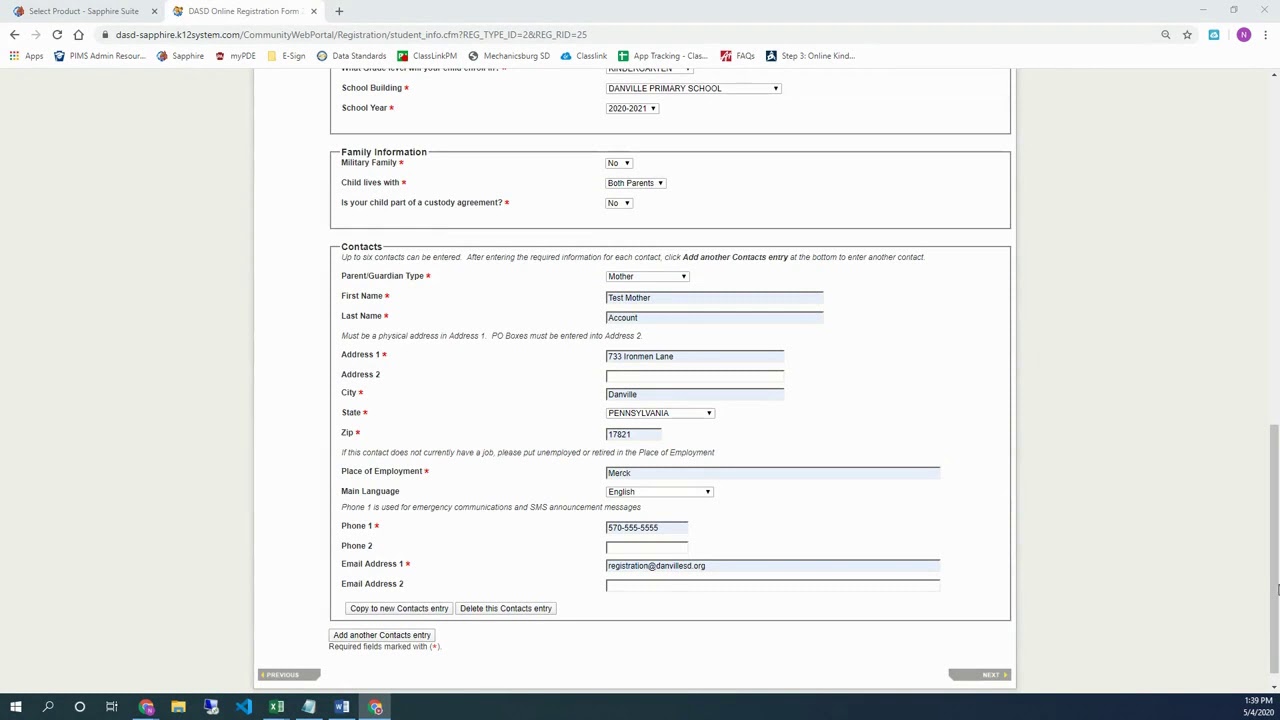The height and width of the screenshot is (720, 1280).
Task: Open the Child lives with dropdown
Action: pyautogui.click(x=636, y=183)
